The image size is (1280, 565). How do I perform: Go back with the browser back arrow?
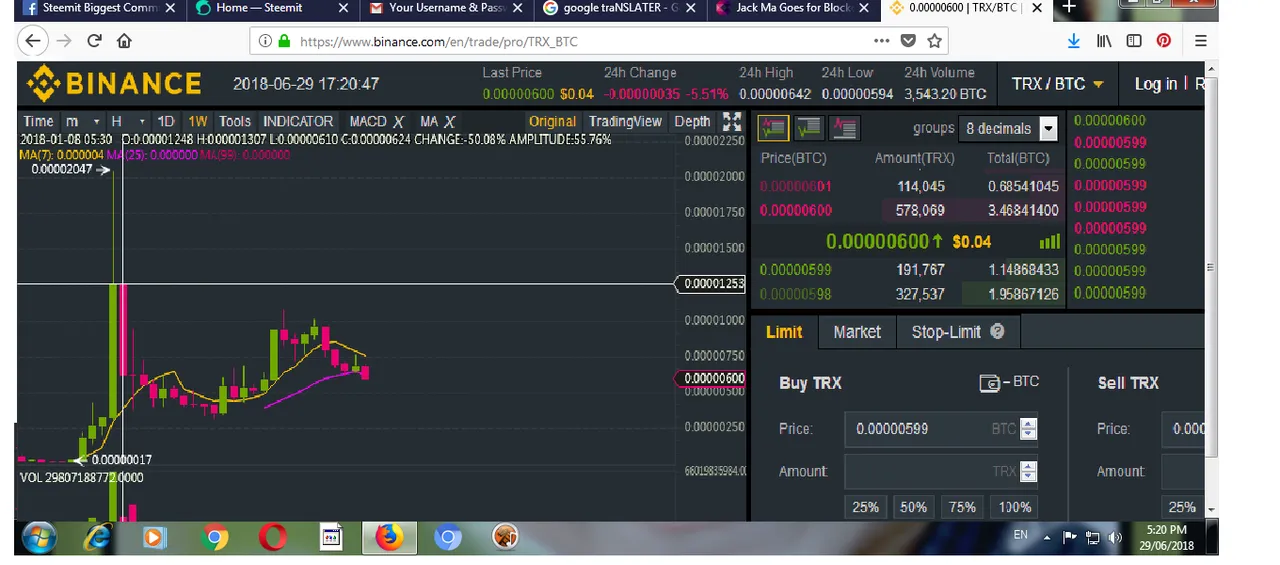(32, 41)
